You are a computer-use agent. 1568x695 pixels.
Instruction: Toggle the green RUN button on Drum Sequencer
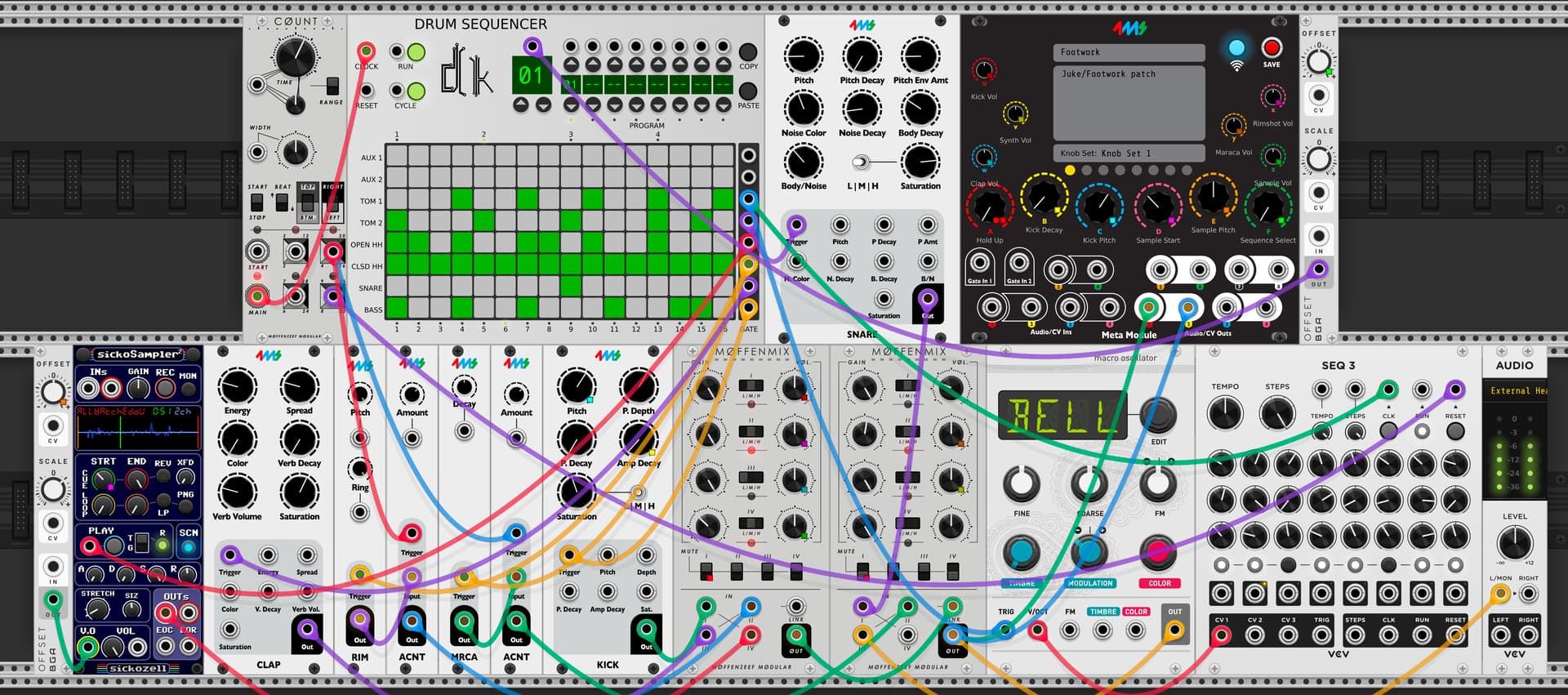pos(416,52)
